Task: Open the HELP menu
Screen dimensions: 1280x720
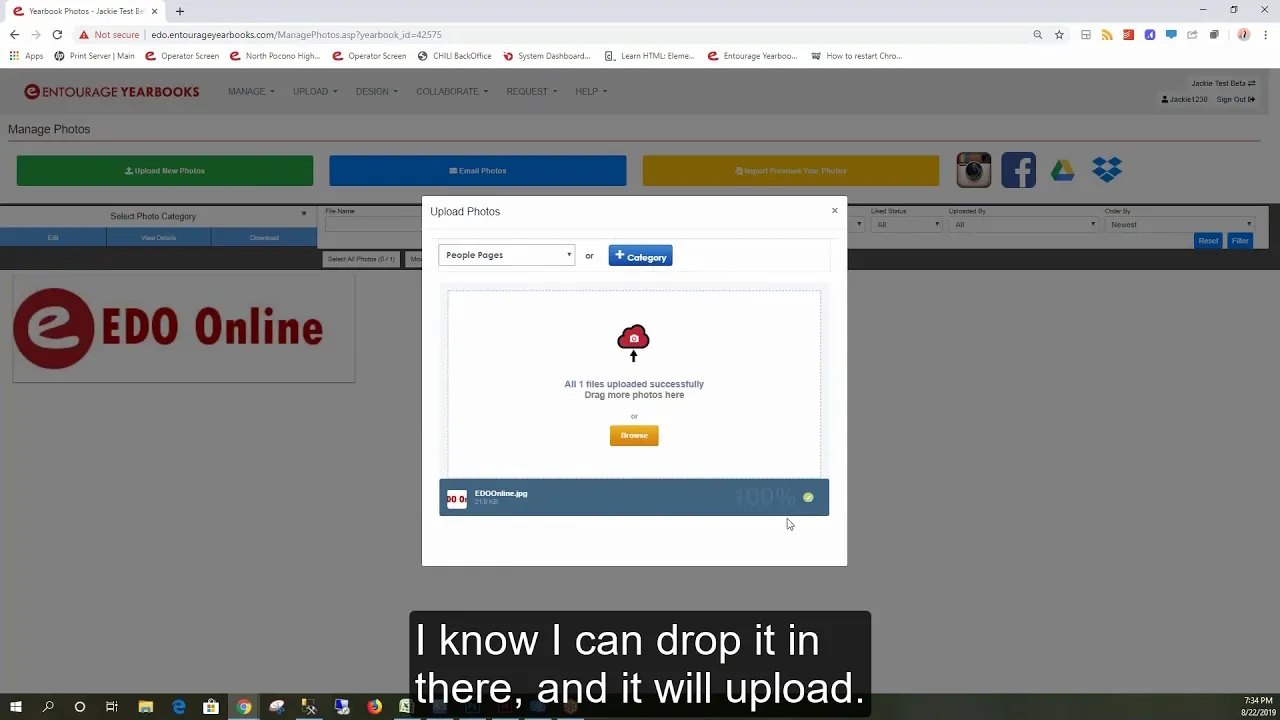Action: pyautogui.click(x=591, y=91)
